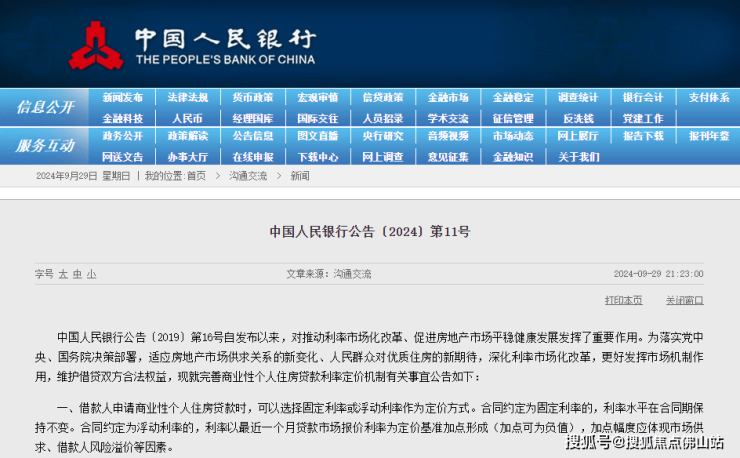Click the 关于我们 menu item

(x=578, y=156)
